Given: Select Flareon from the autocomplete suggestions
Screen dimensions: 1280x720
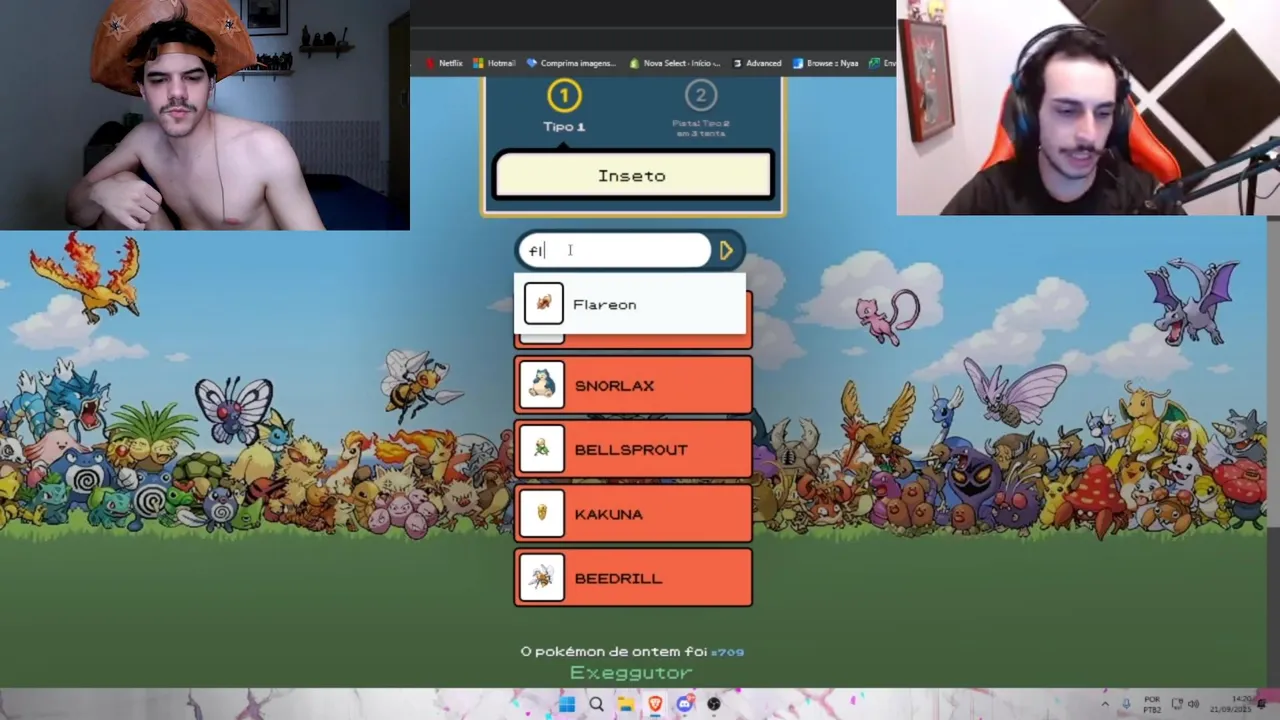Looking at the screenshot, I should tap(630, 304).
